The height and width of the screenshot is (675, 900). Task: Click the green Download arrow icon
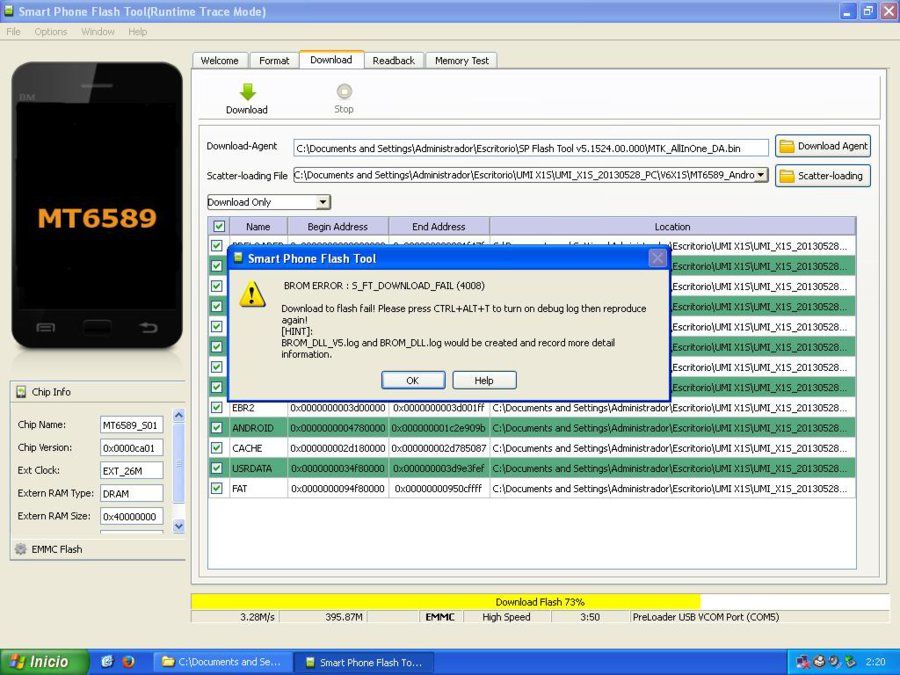(x=247, y=92)
